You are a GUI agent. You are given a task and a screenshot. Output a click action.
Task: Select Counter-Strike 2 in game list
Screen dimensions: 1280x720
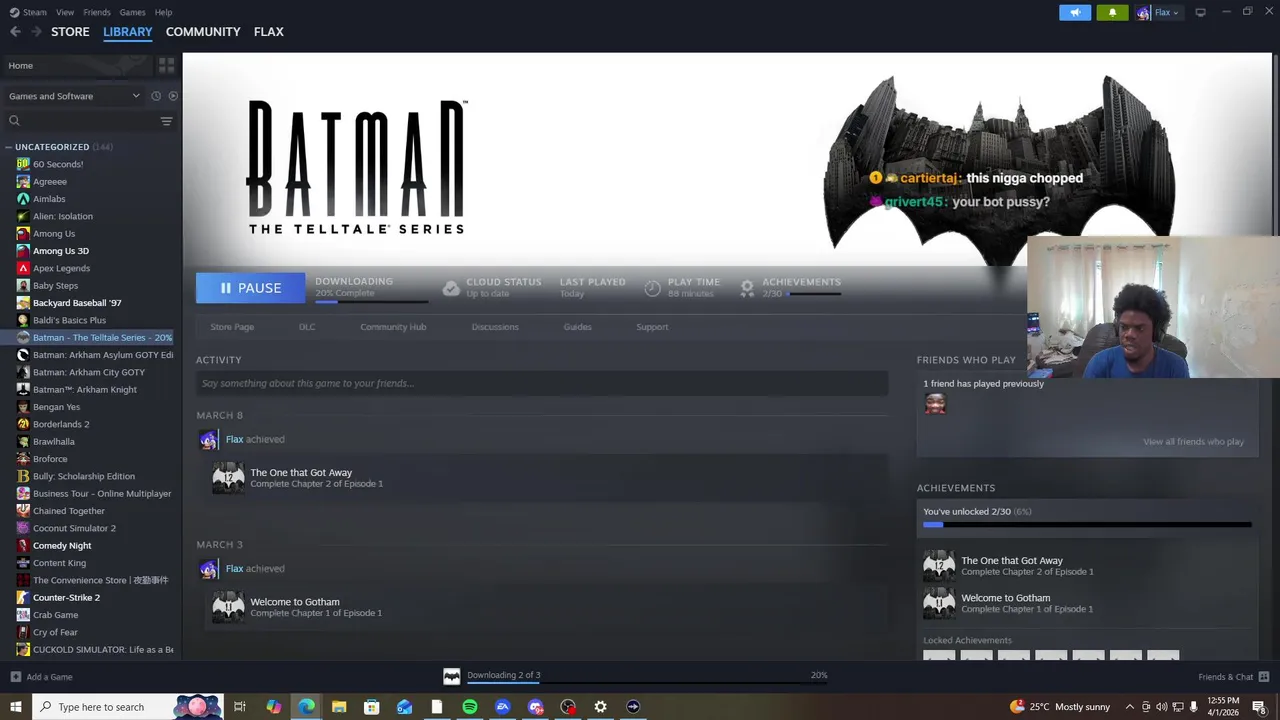[x=66, y=597]
